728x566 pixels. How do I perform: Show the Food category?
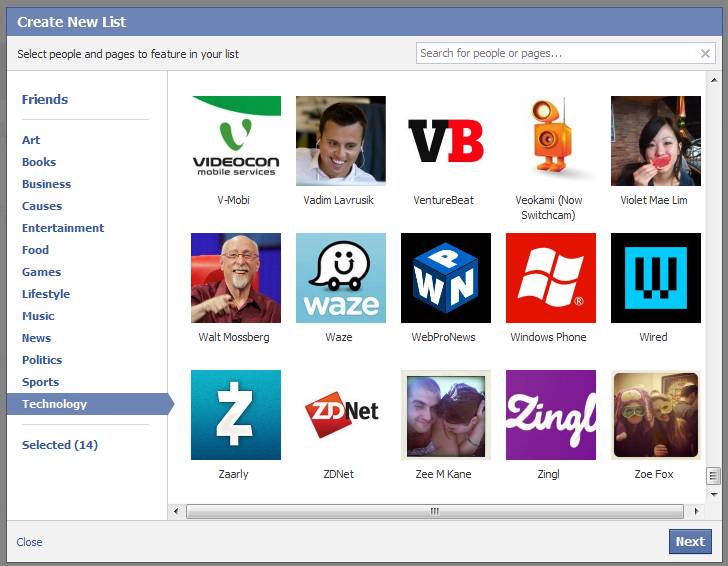35,250
